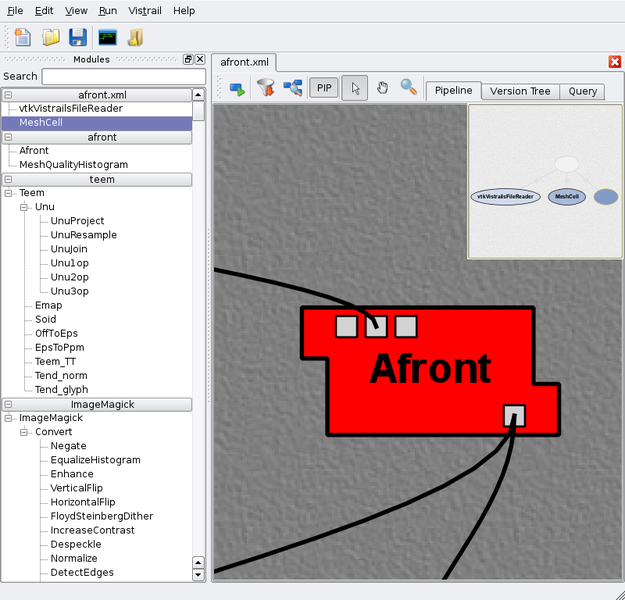Screen dimensions: 625x600
Task: Click the Save floppy disk icon
Action: (x=77, y=37)
